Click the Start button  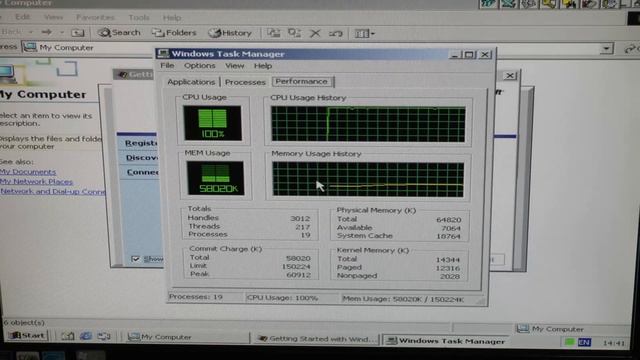pos(27,336)
